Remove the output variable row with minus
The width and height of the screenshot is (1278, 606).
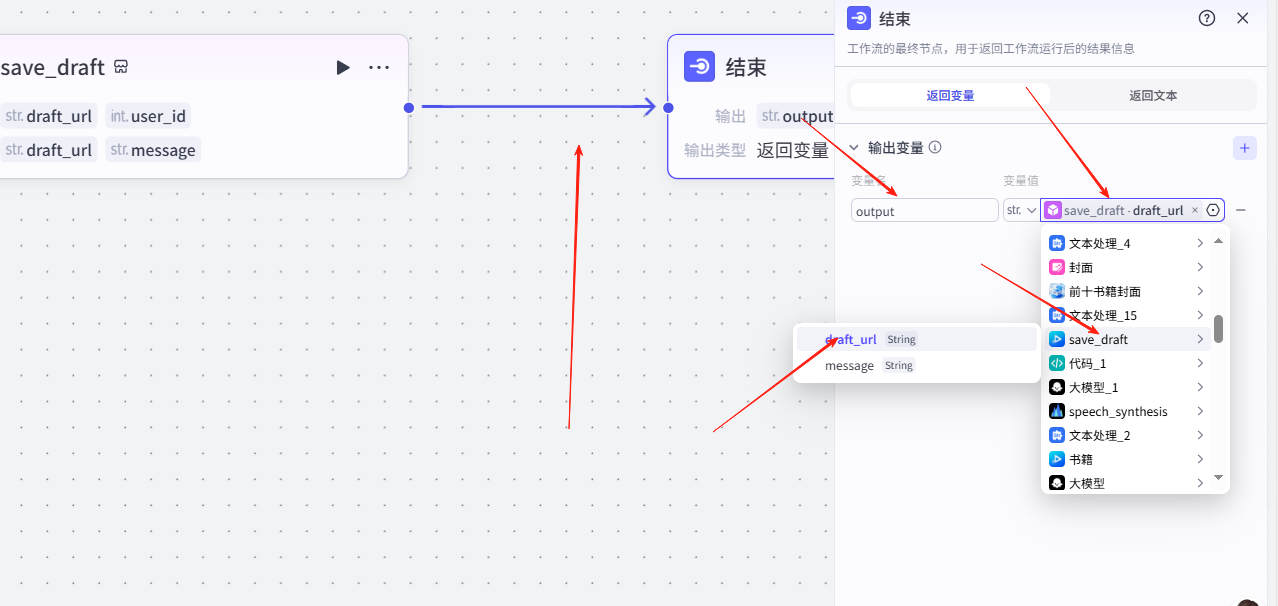point(1241,210)
